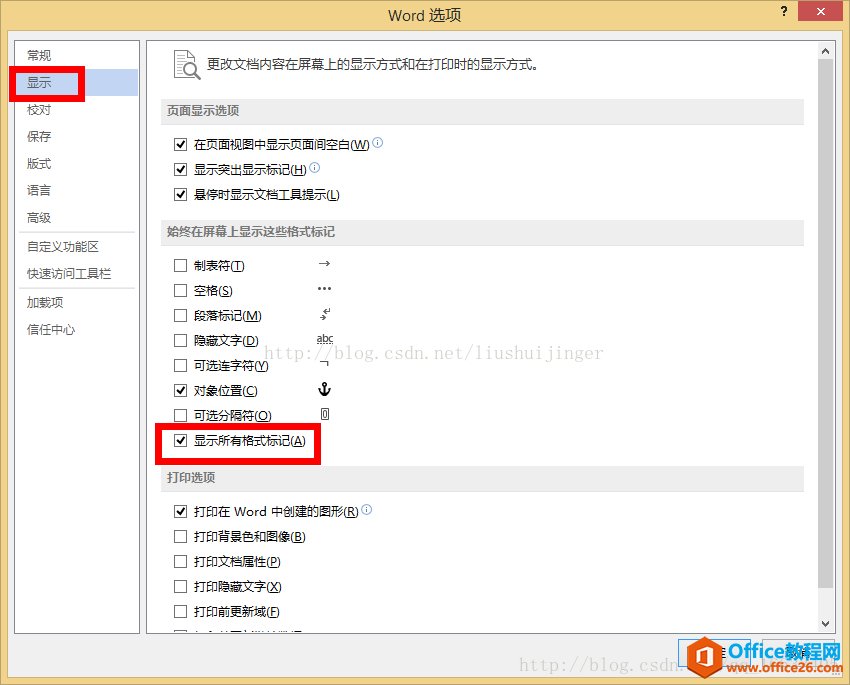Click the anchor object position icon
The width and height of the screenshot is (850, 685).
(324, 389)
